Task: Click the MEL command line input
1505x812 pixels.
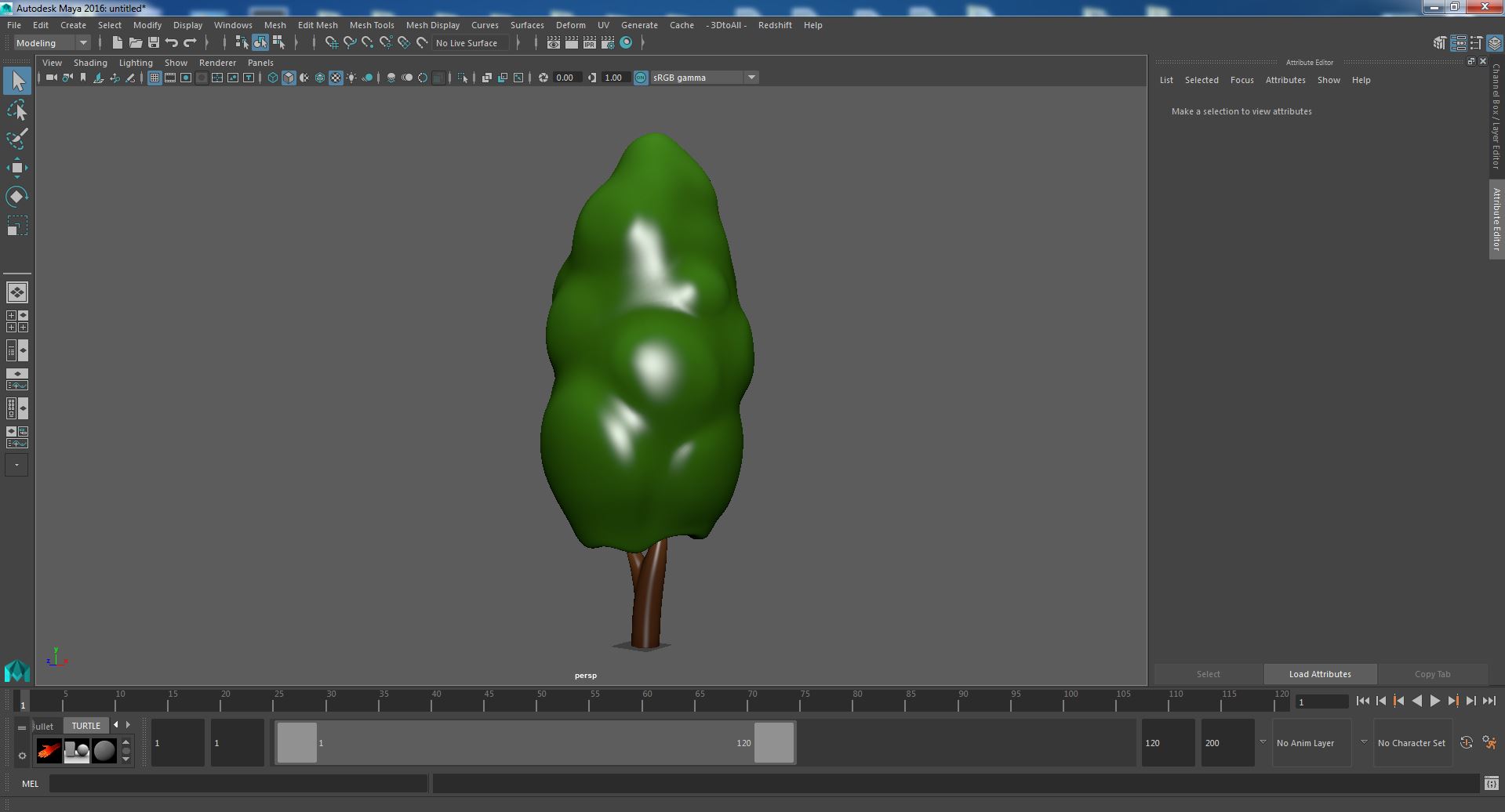Action: pos(238,783)
